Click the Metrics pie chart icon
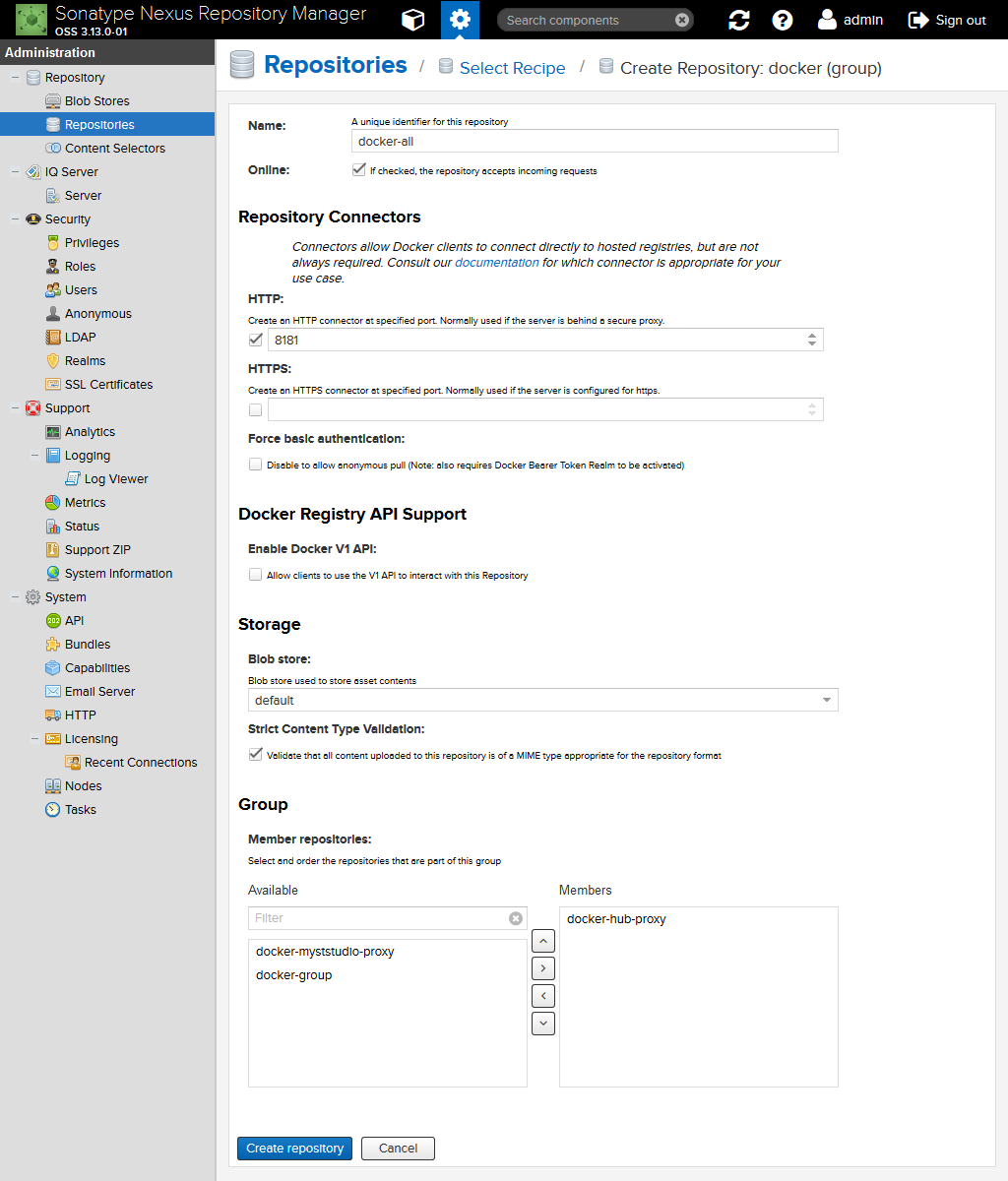The height and width of the screenshot is (1181, 1008). (53, 503)
